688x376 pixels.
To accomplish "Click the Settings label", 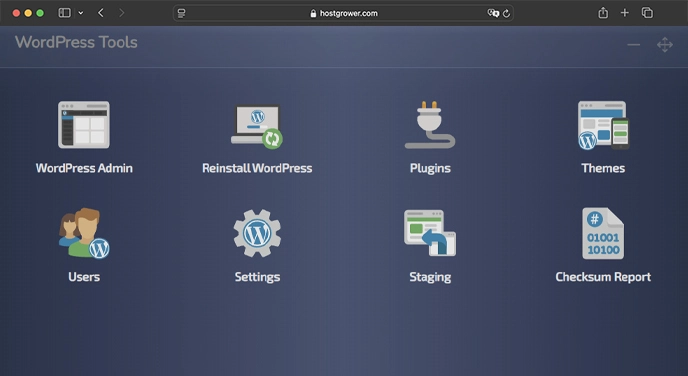I will pos(257,277).
